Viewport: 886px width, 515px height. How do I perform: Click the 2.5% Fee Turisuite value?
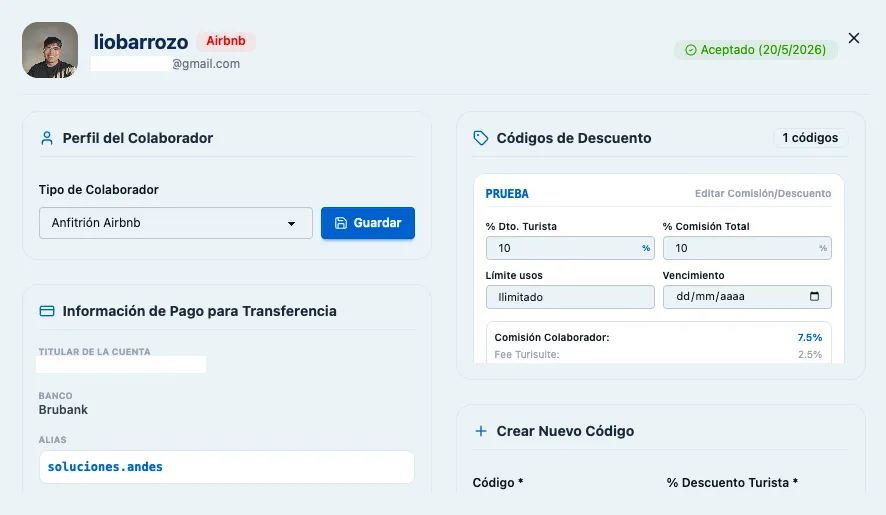(x=810, y=354)
